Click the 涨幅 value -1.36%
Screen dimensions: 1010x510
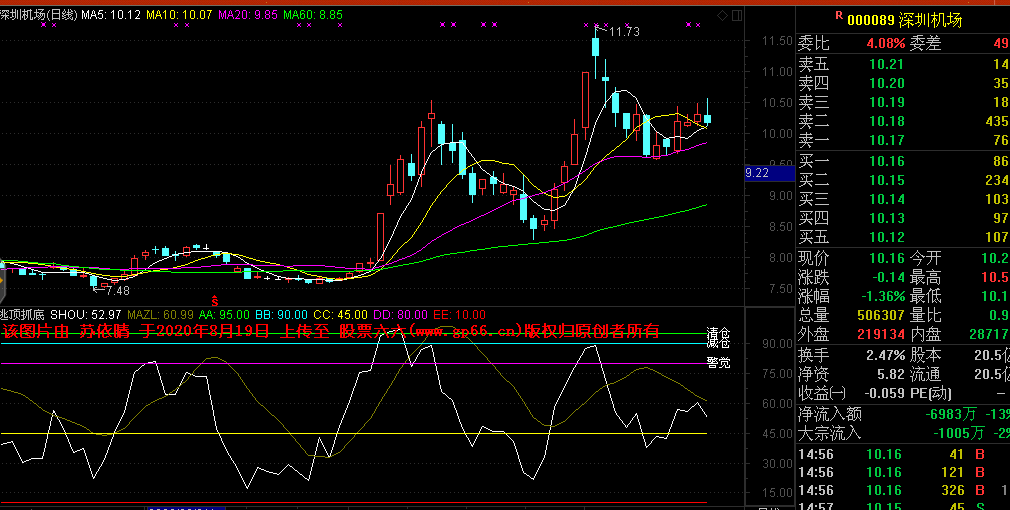pyautogui.click(x=883, y=297)
